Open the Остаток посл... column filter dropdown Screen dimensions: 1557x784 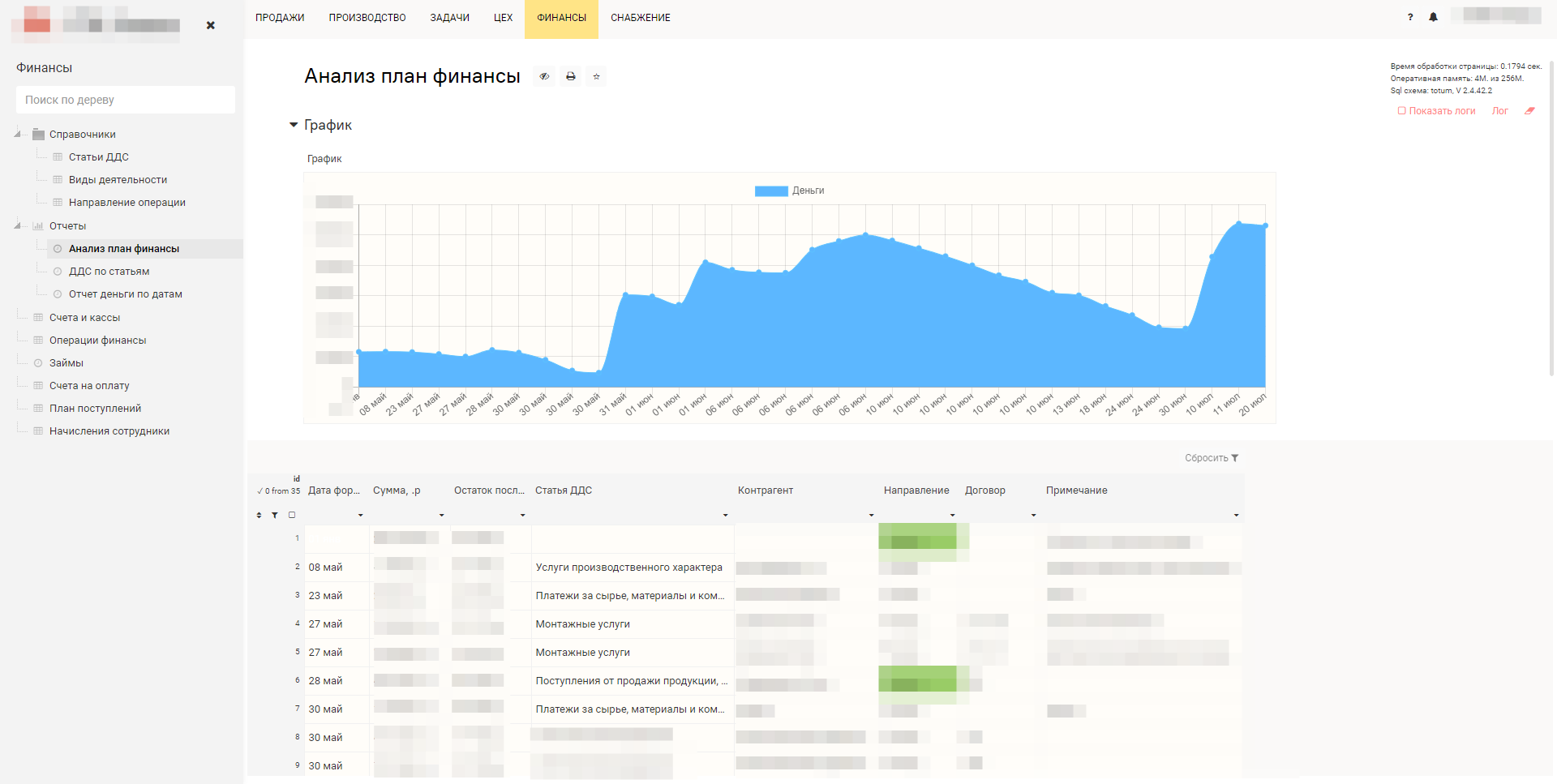[523, 515]
